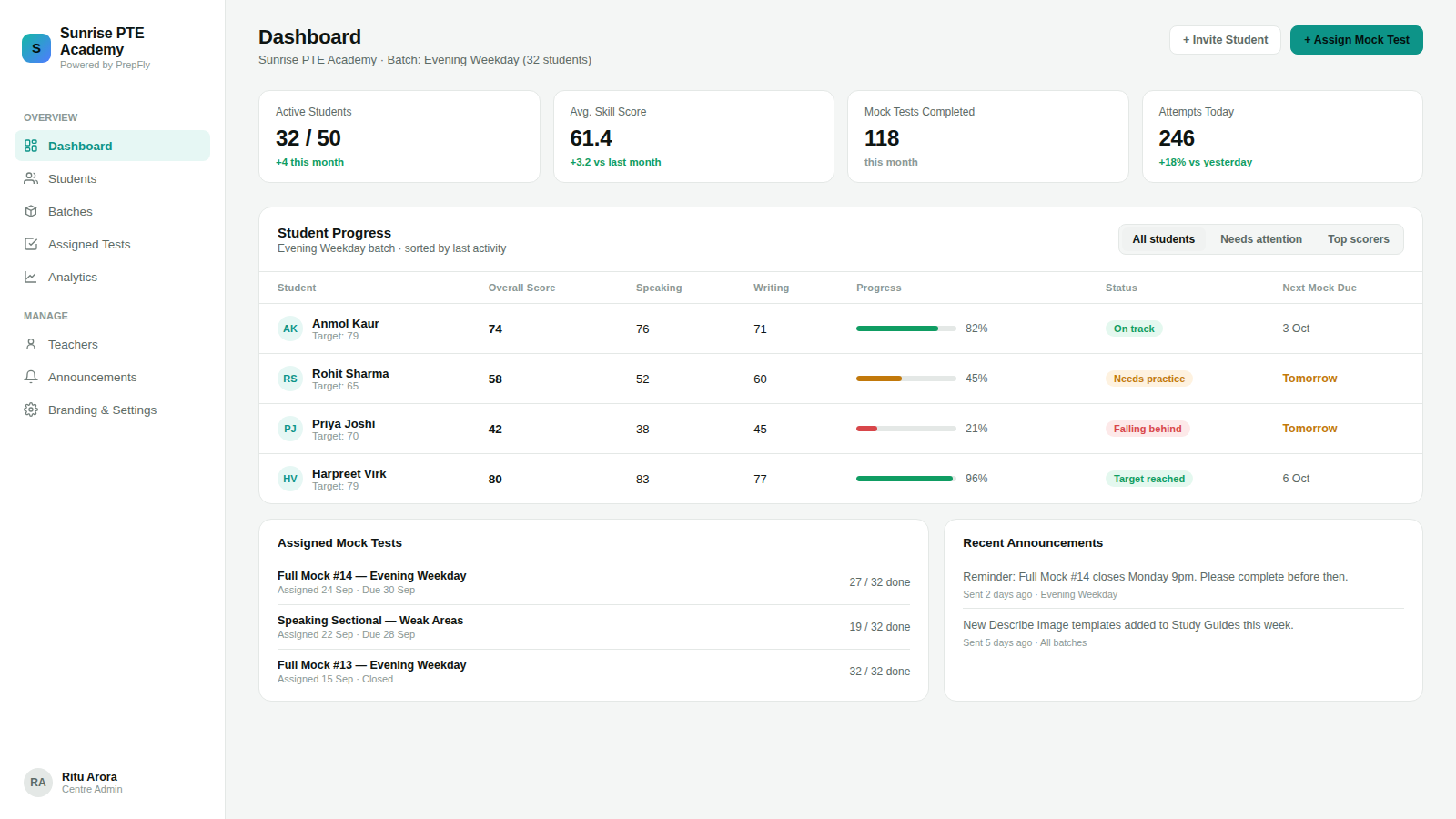Open Branding & Settings page
This screenshot has height=819, width=1456.
112,409
